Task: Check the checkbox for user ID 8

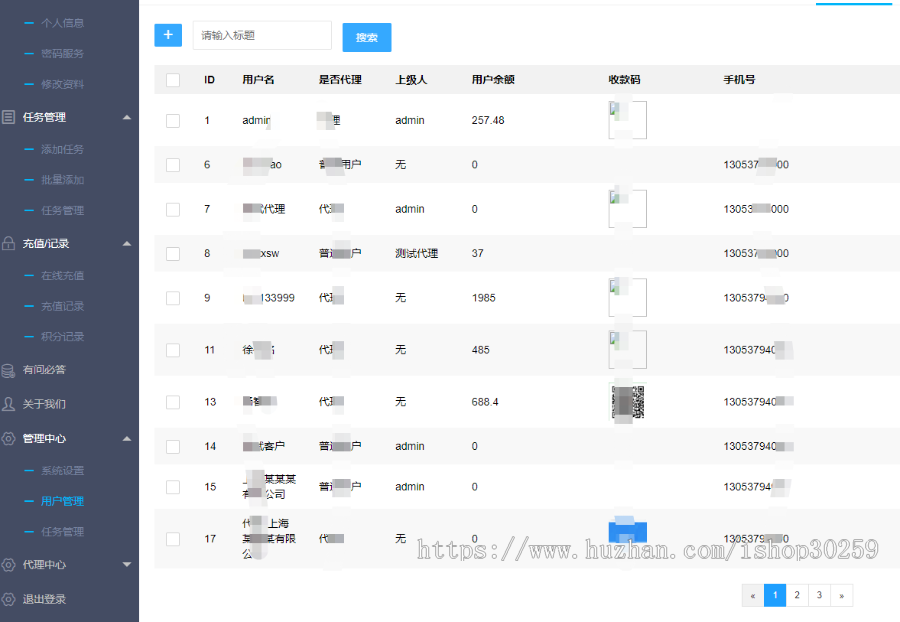Action: [x=173, y=254]
